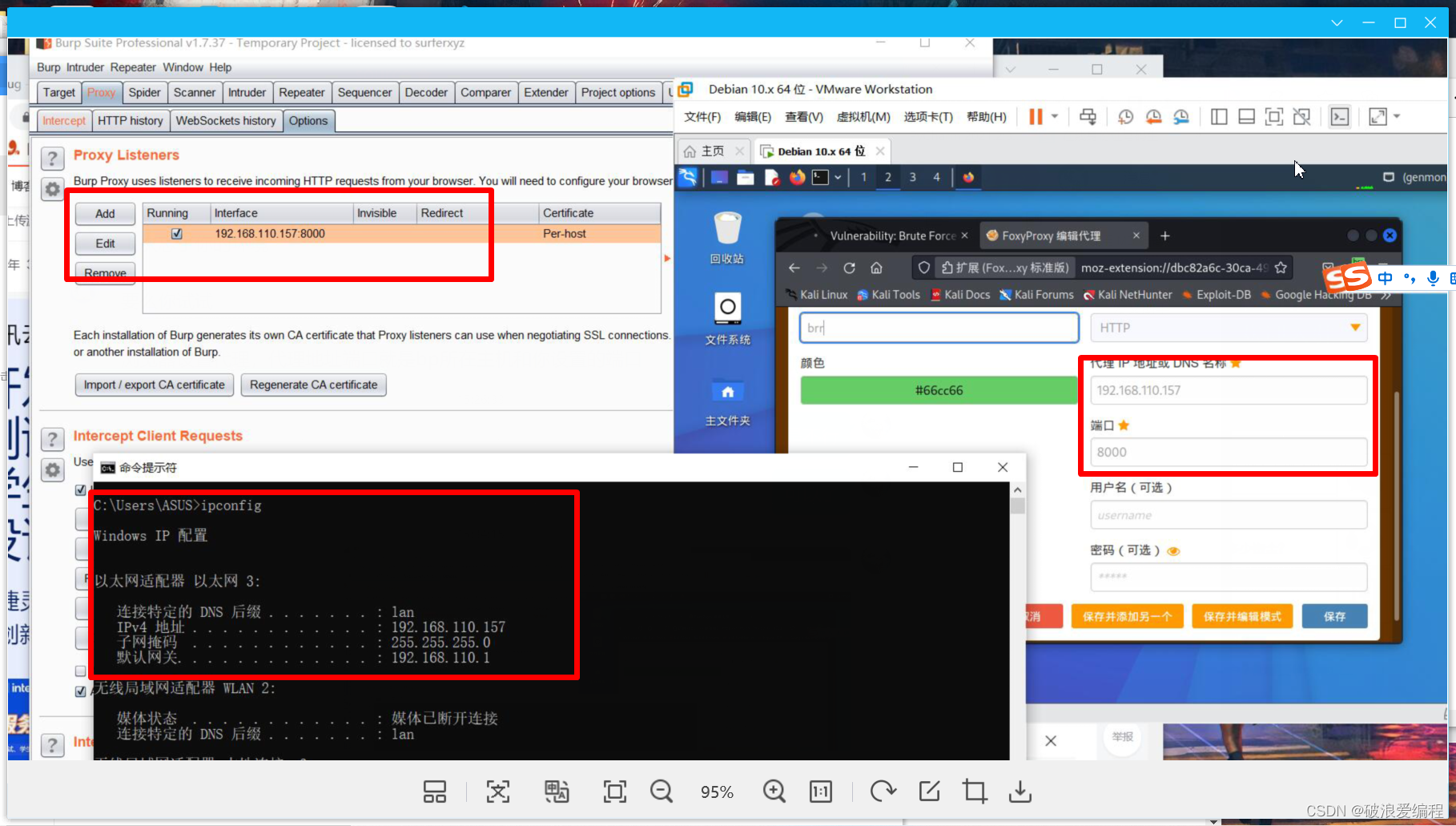
Task: Click Proxy Listeners help question icon
Action: (x=52, y=158)
